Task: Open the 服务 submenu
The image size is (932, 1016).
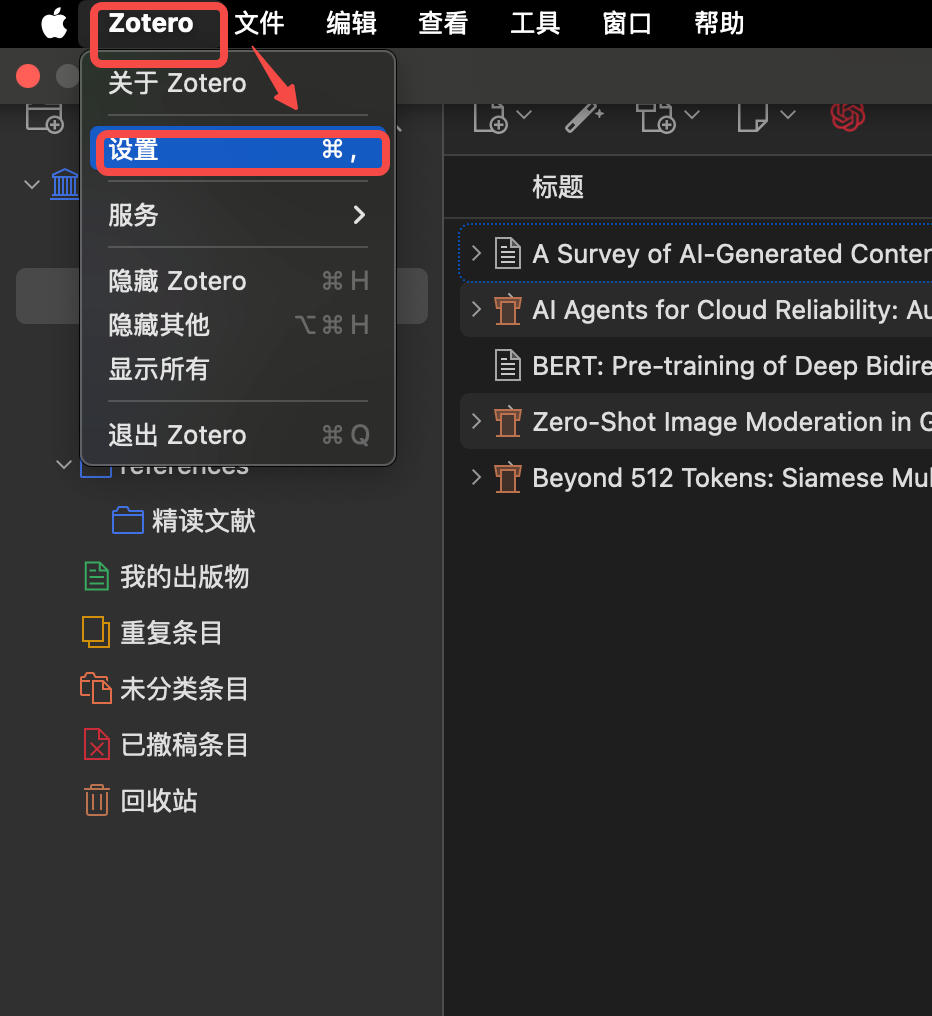Action: [x=238, y=215]
